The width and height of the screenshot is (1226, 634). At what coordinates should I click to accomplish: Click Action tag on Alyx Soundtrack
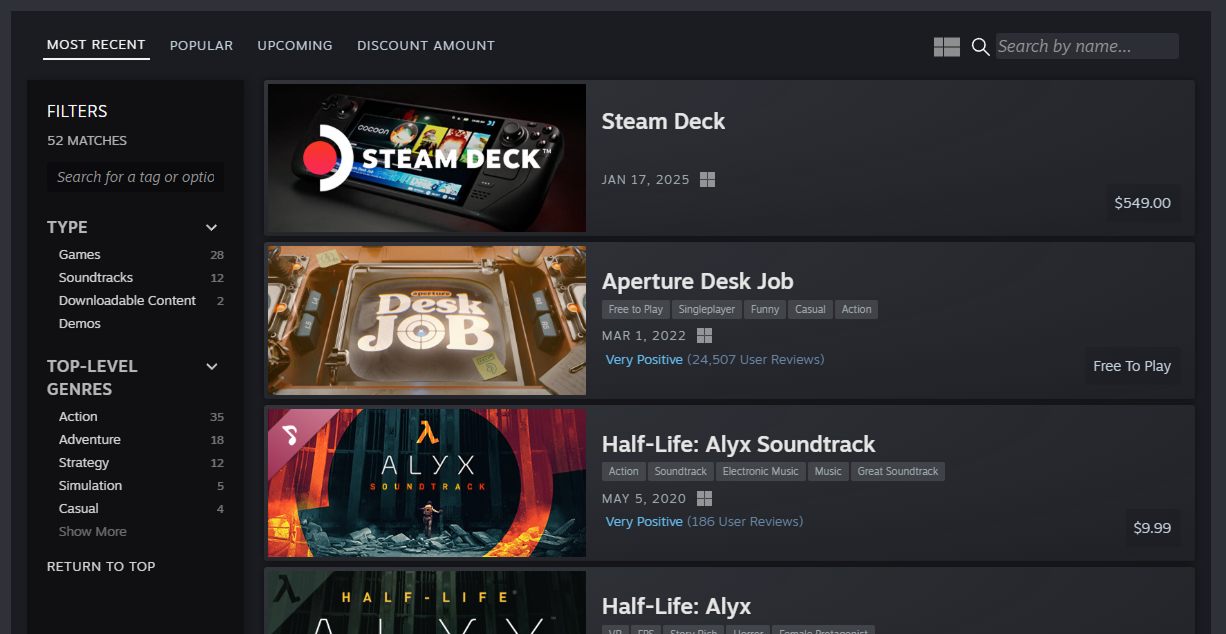(x=624, y=472)
